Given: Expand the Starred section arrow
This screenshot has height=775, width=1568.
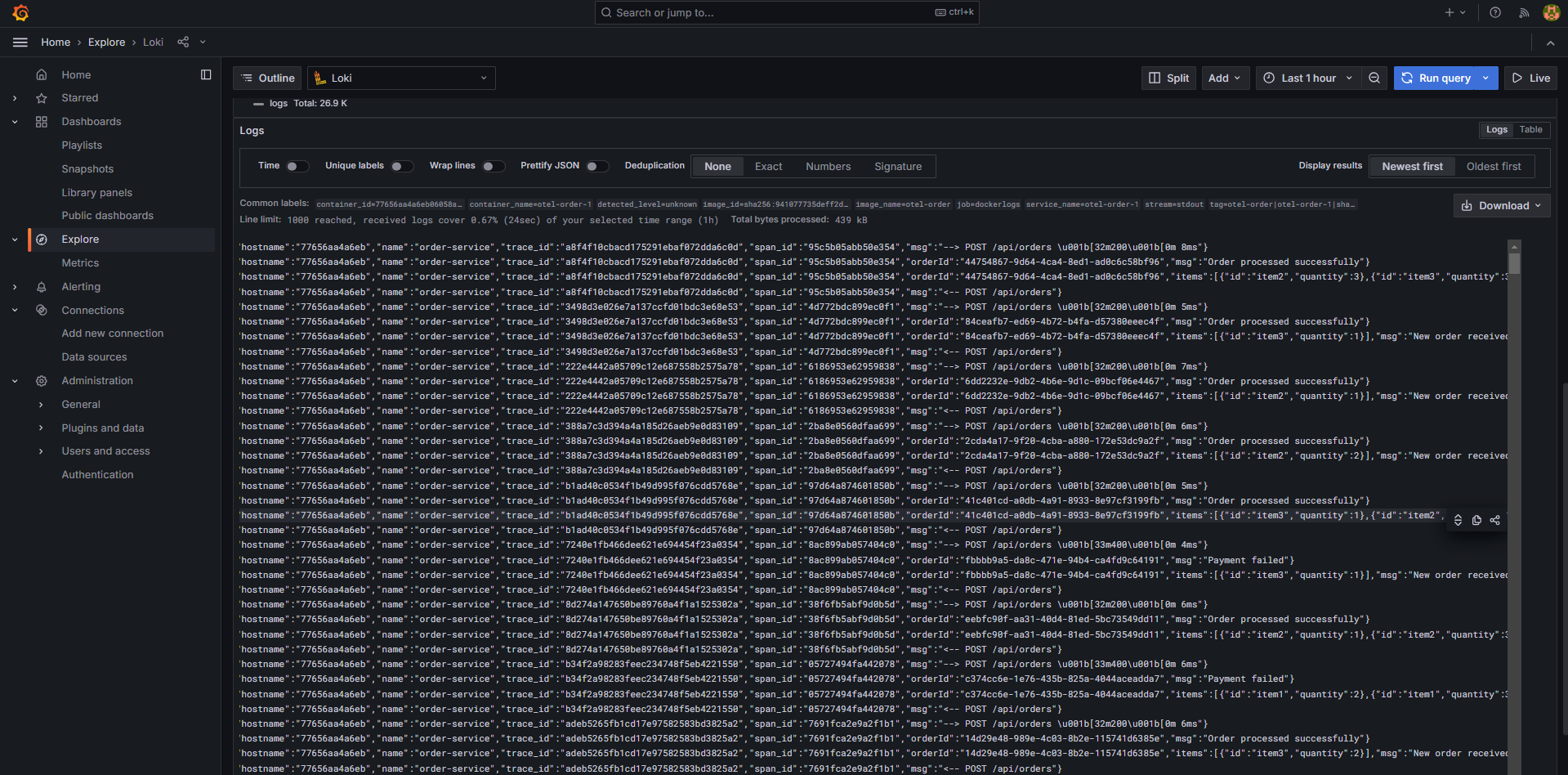Looking at the screenshot, I should (x=15, y=98).
